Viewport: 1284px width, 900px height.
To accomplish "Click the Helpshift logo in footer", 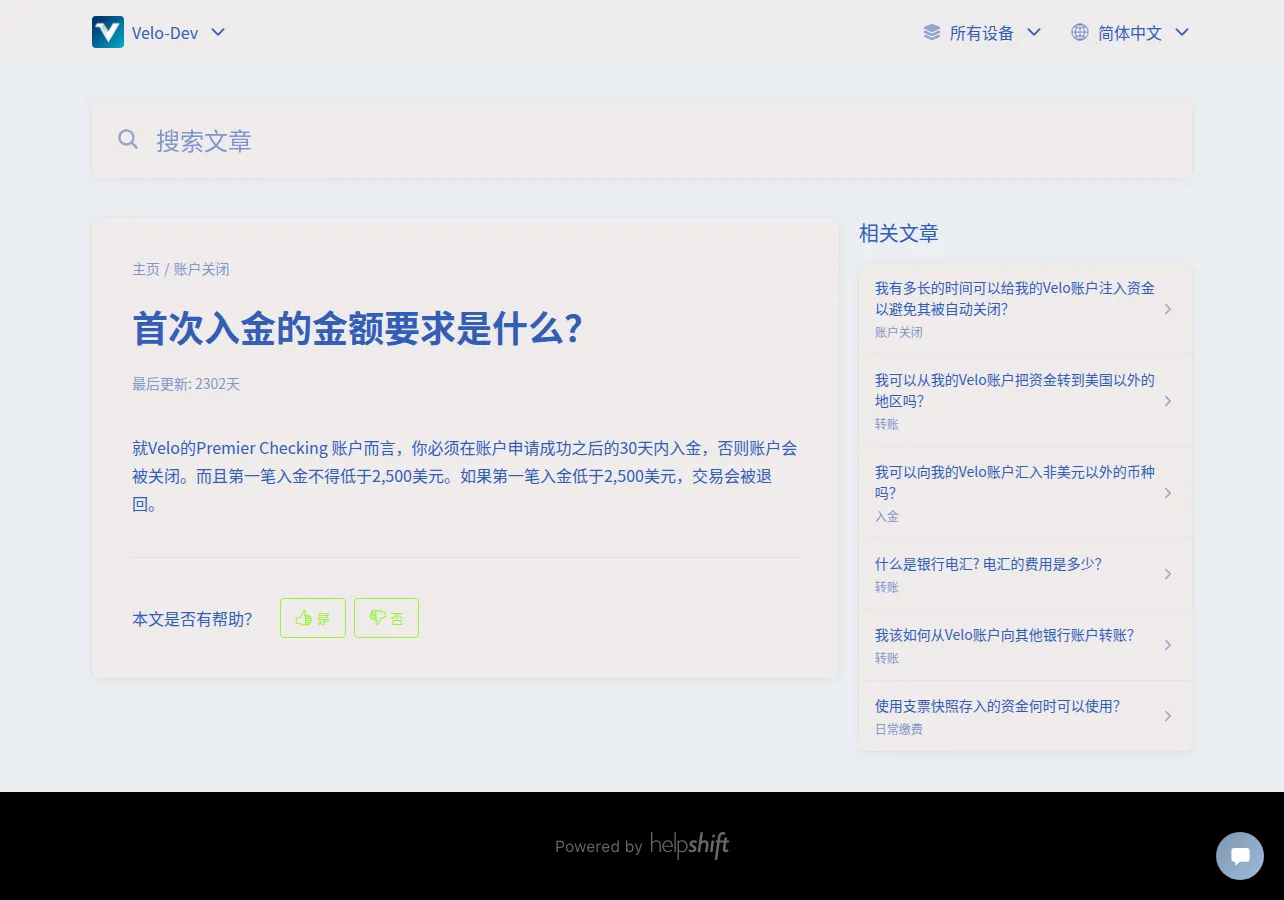I will coord(690,845).
